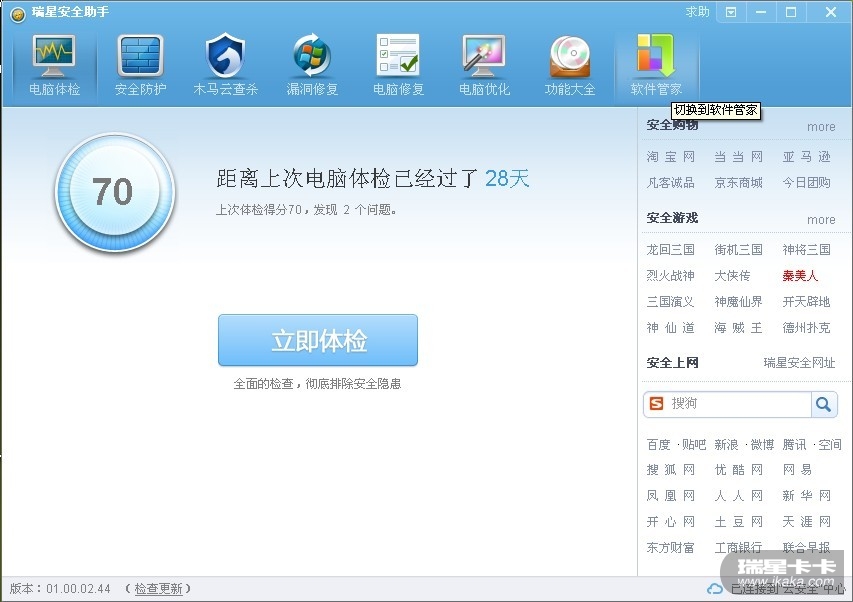Select the 安全防护 firewall icon
The image size is (853, 602).
[140, 55]
